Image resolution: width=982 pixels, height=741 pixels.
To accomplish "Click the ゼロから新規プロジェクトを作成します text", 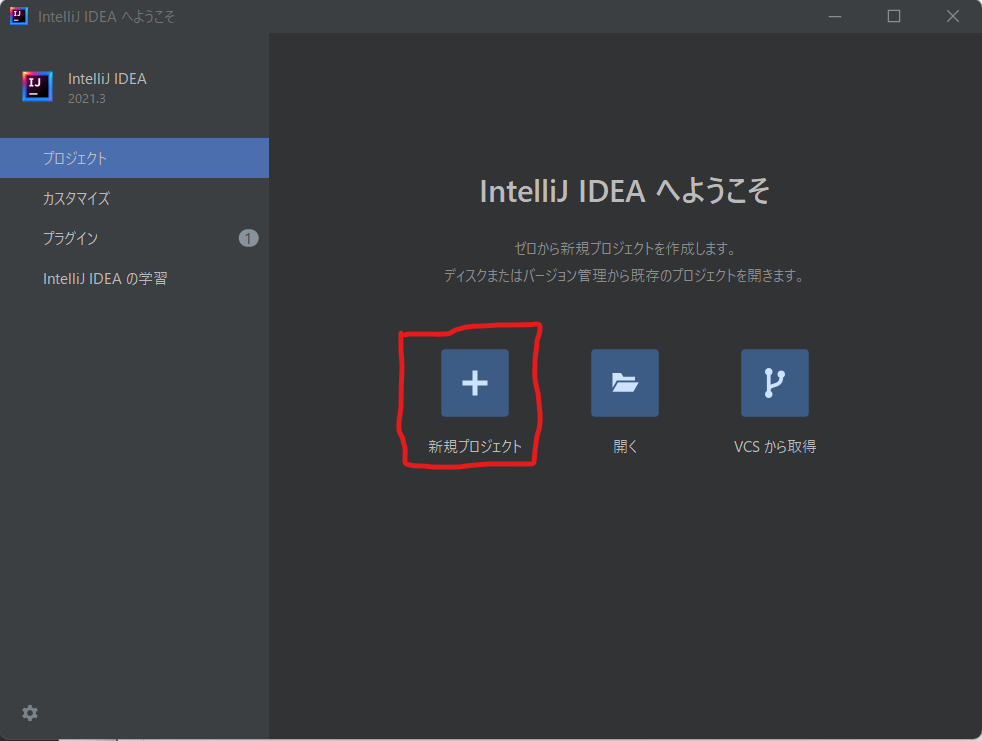I will pos(624,248).
